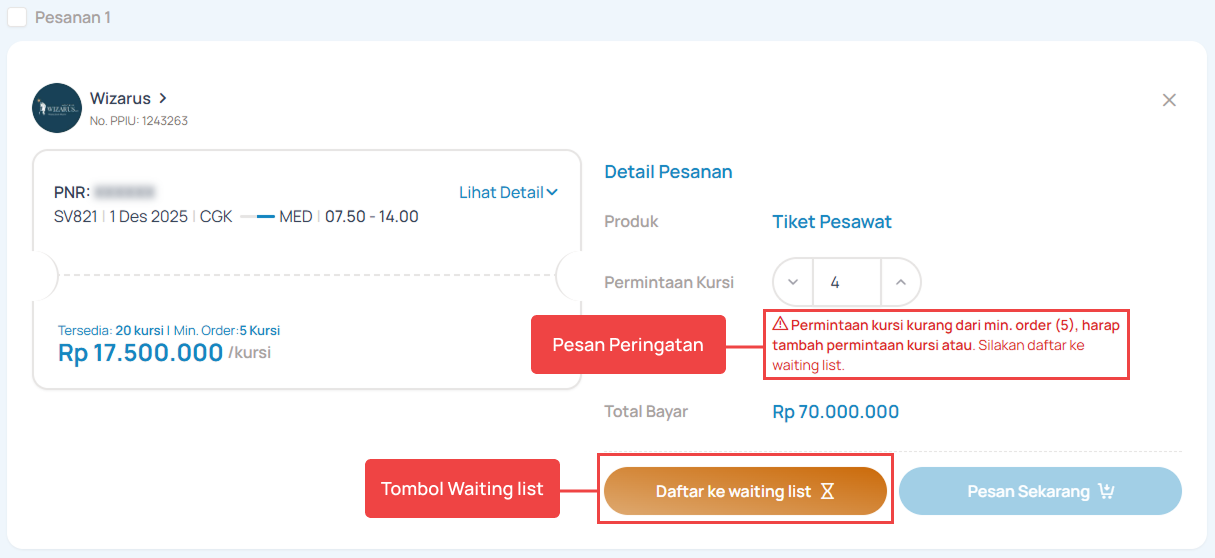This screenshot has height=558, width=1215.
Task: Click the red Pesan Peringatan label
Action: (628, 345)
